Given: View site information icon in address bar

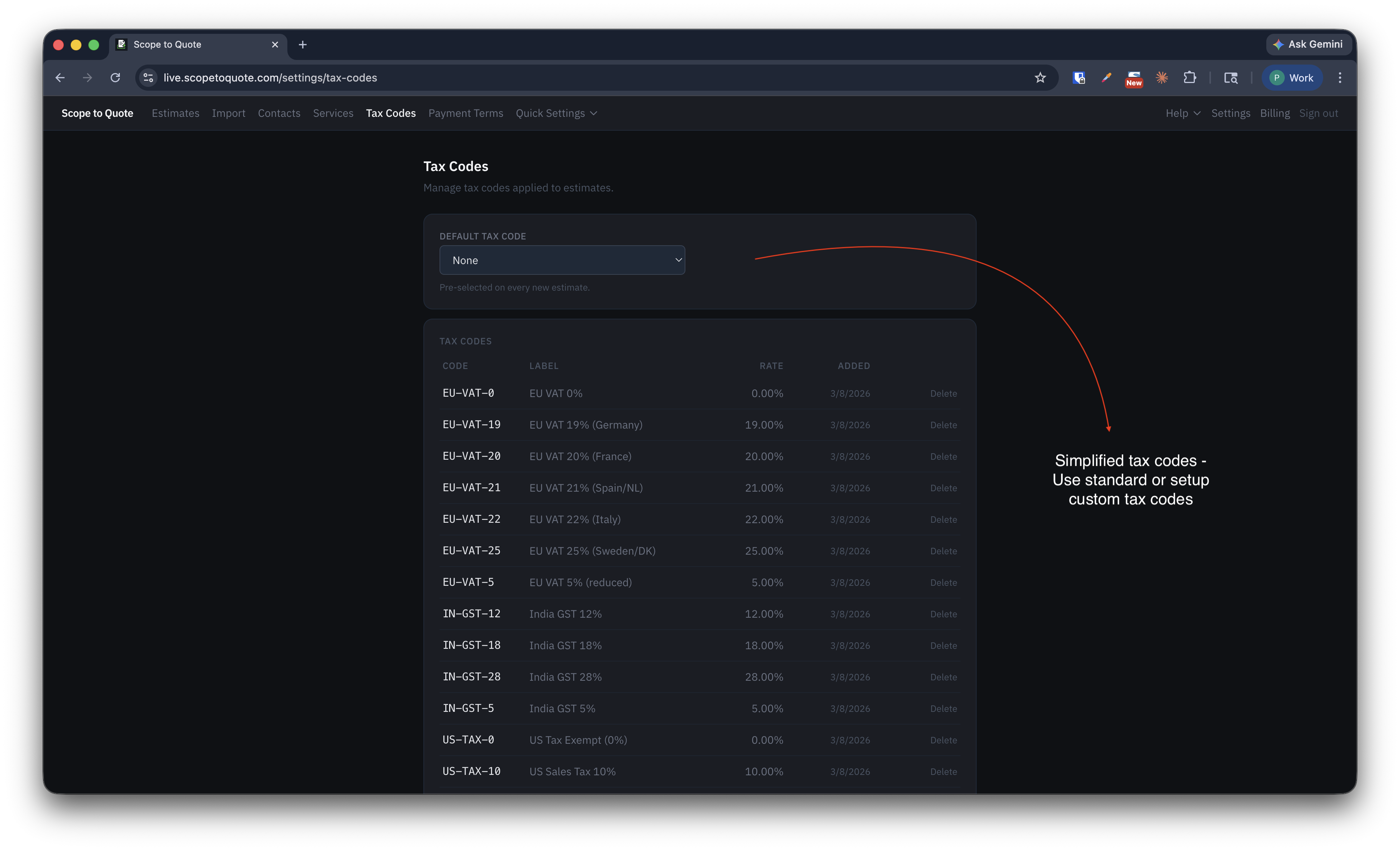Looking at the screenshot, I should click(148, 78).
